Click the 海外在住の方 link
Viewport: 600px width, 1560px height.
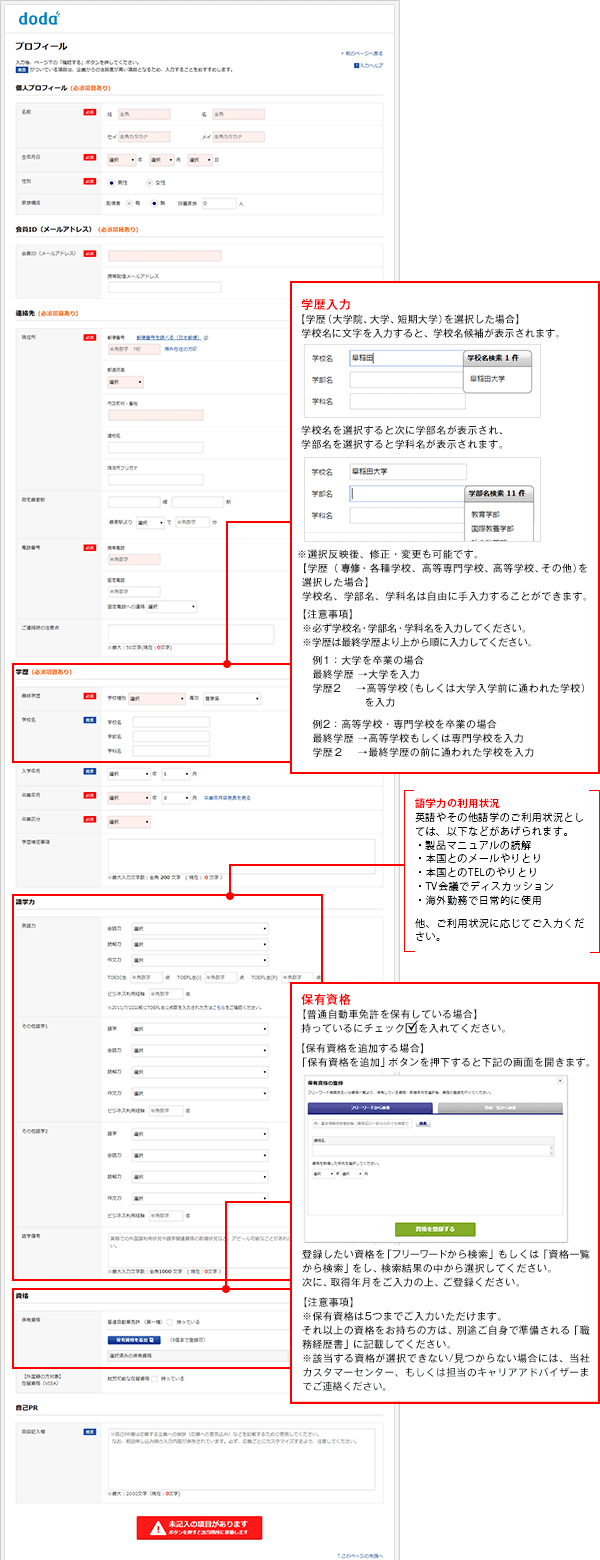179,349
